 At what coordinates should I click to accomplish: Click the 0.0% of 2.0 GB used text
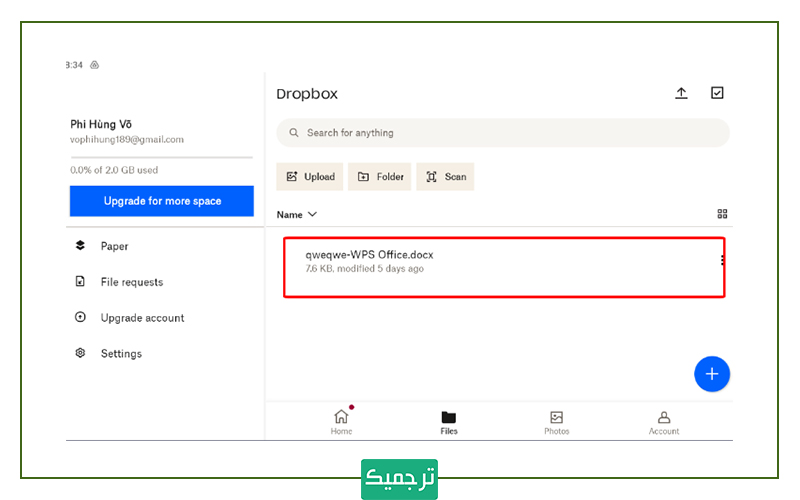114,170
